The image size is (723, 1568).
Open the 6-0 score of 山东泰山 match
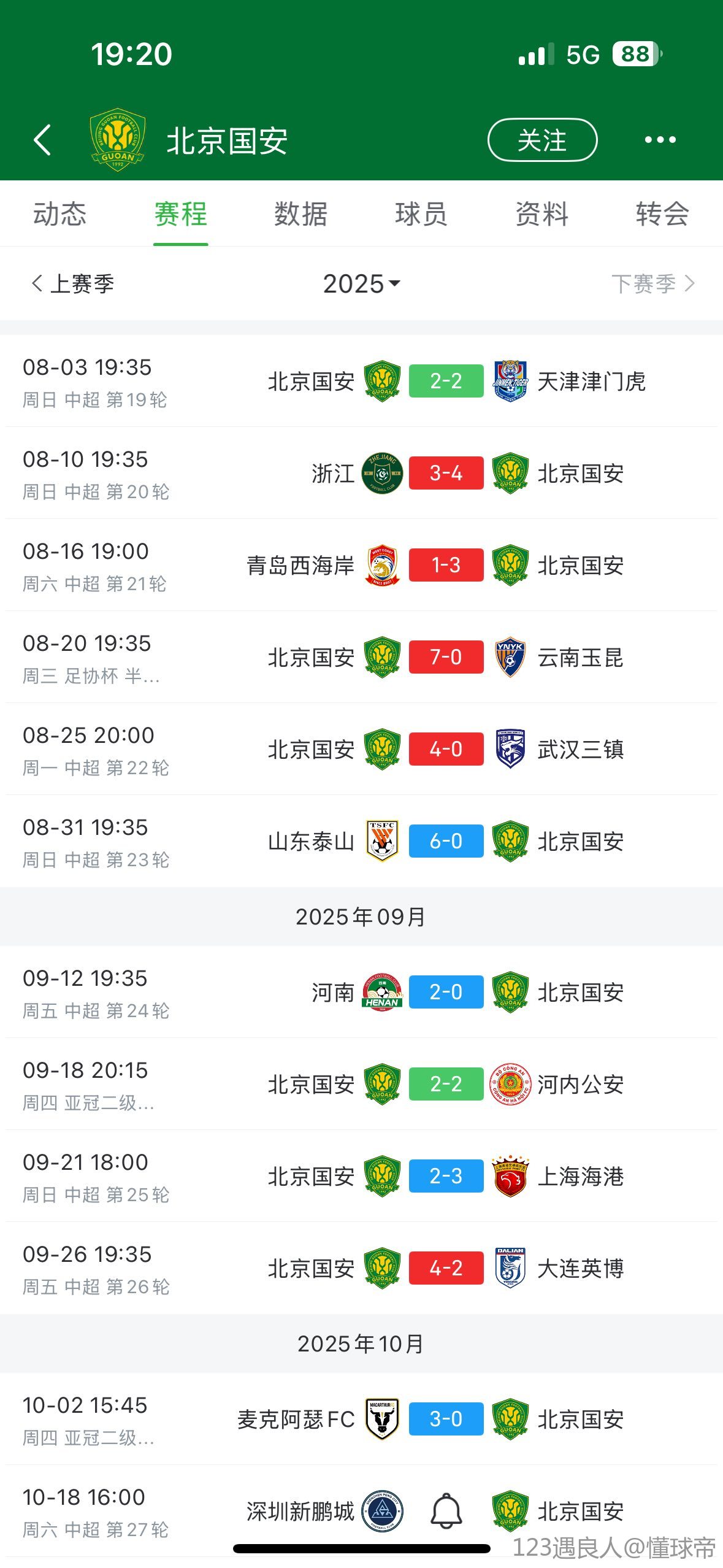pyautogui.click(x=446, y=841)
